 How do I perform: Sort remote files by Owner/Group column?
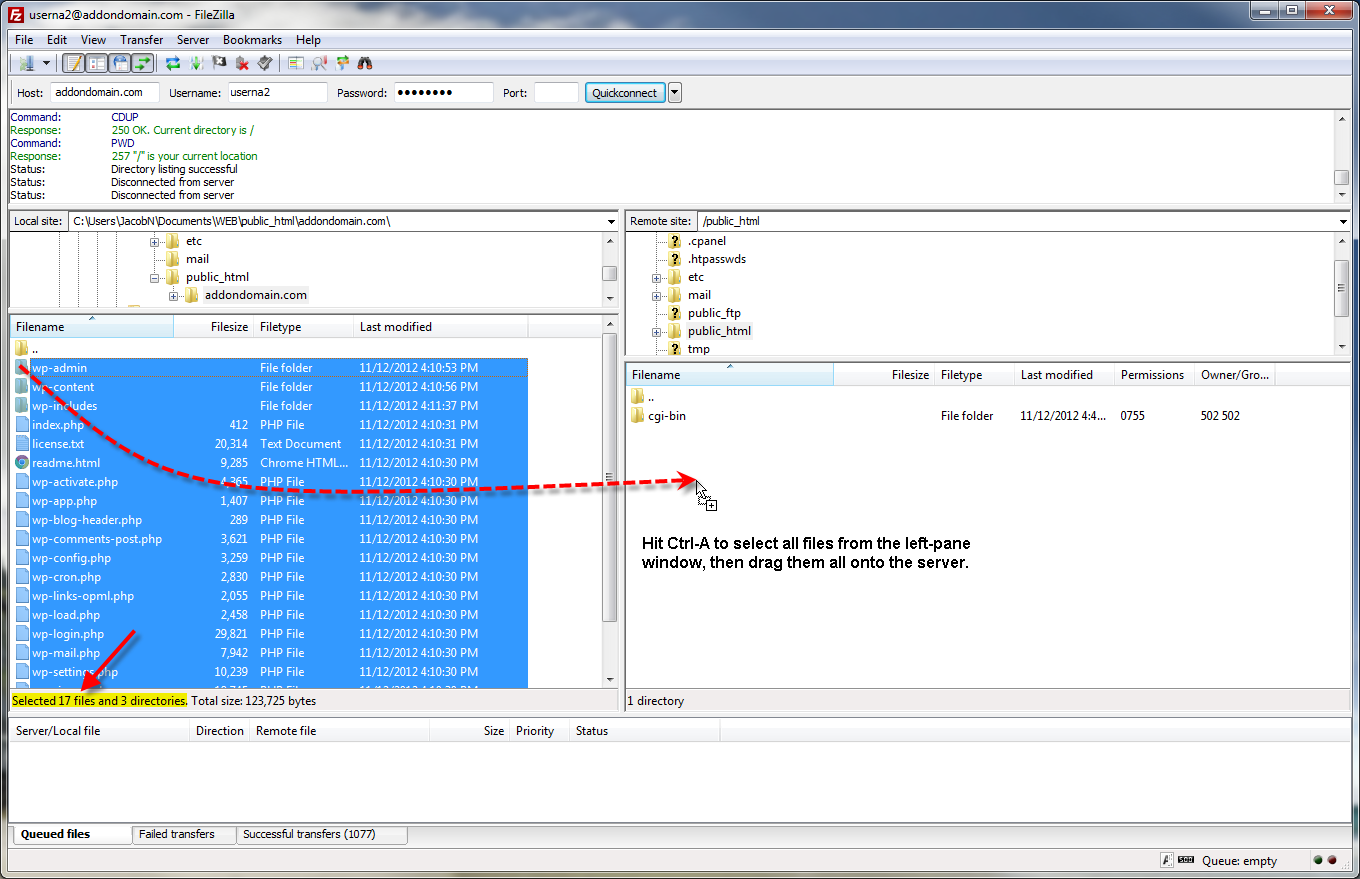coord(1235,375)
